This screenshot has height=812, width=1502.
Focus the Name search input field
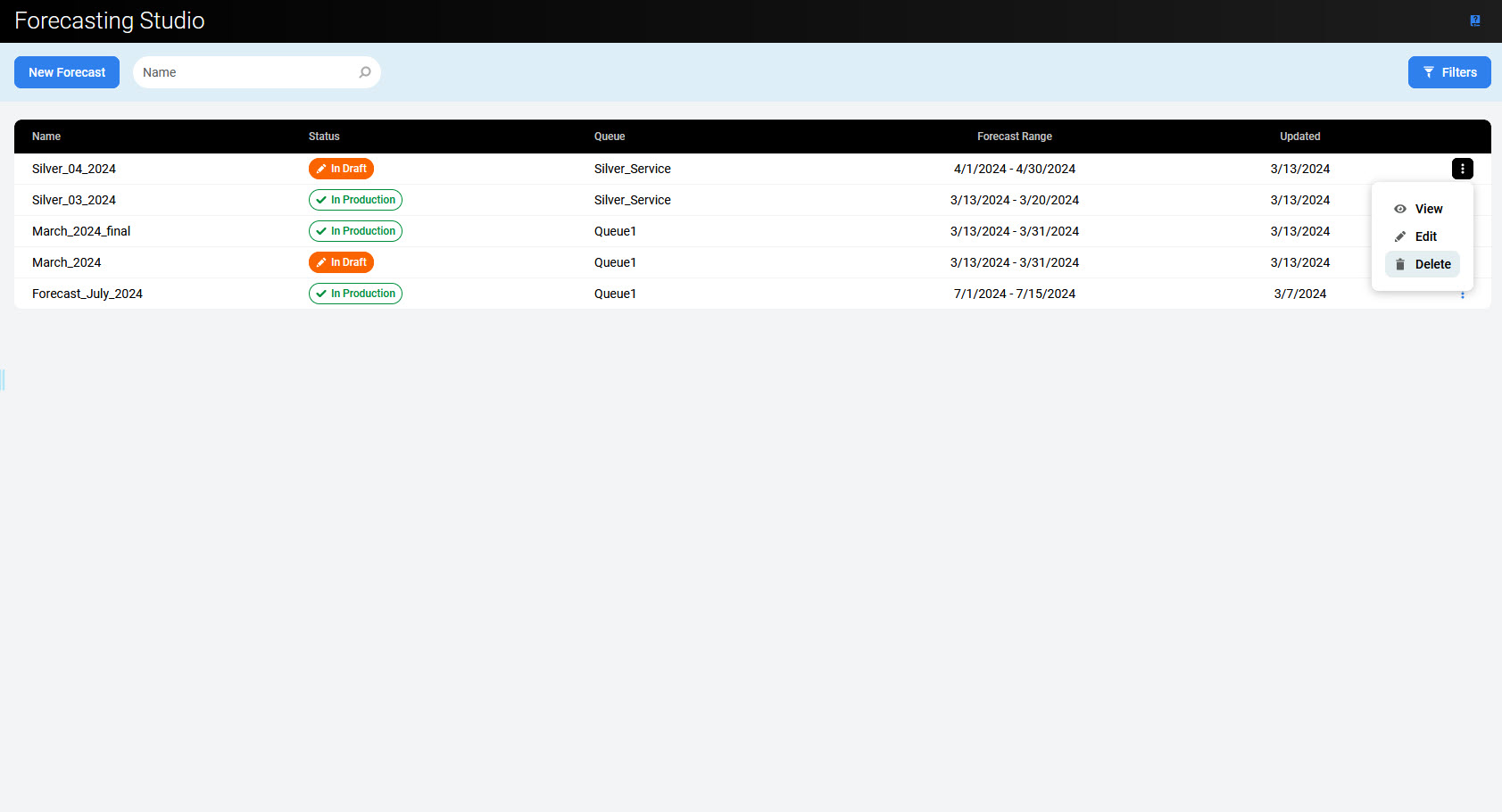click(245, 72)
